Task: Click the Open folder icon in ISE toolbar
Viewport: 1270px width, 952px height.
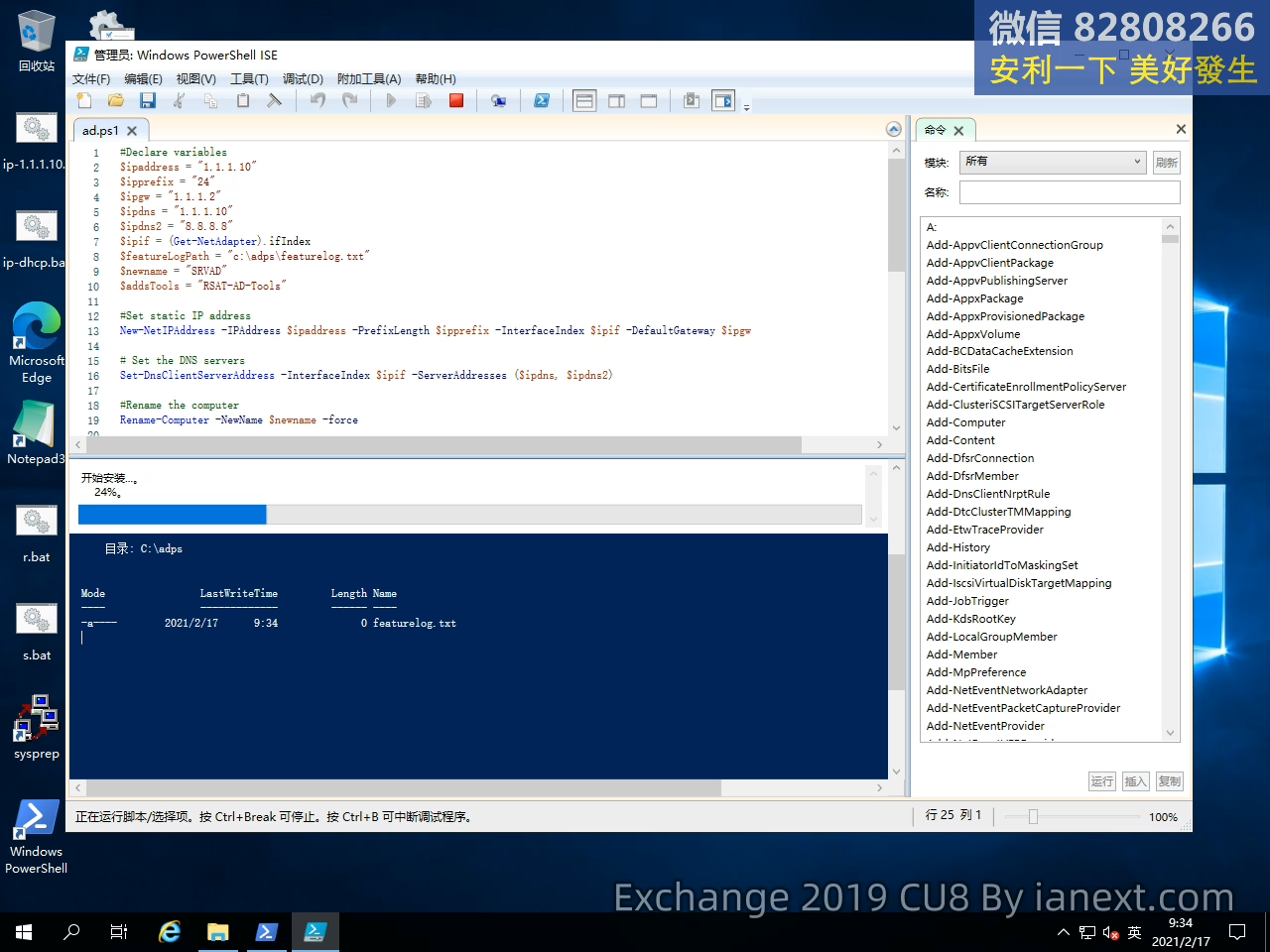Action: click(116, 100)
